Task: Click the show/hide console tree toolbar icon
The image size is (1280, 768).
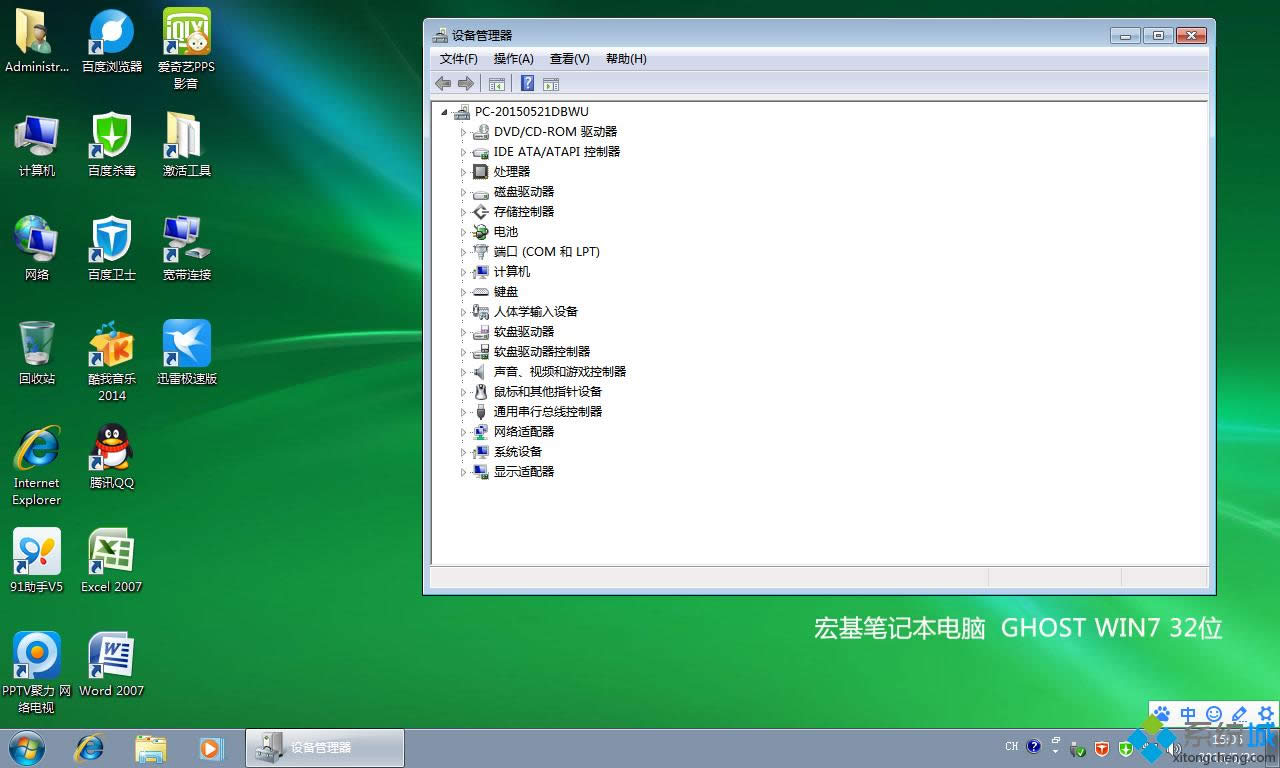Action: tap(496, 84)
